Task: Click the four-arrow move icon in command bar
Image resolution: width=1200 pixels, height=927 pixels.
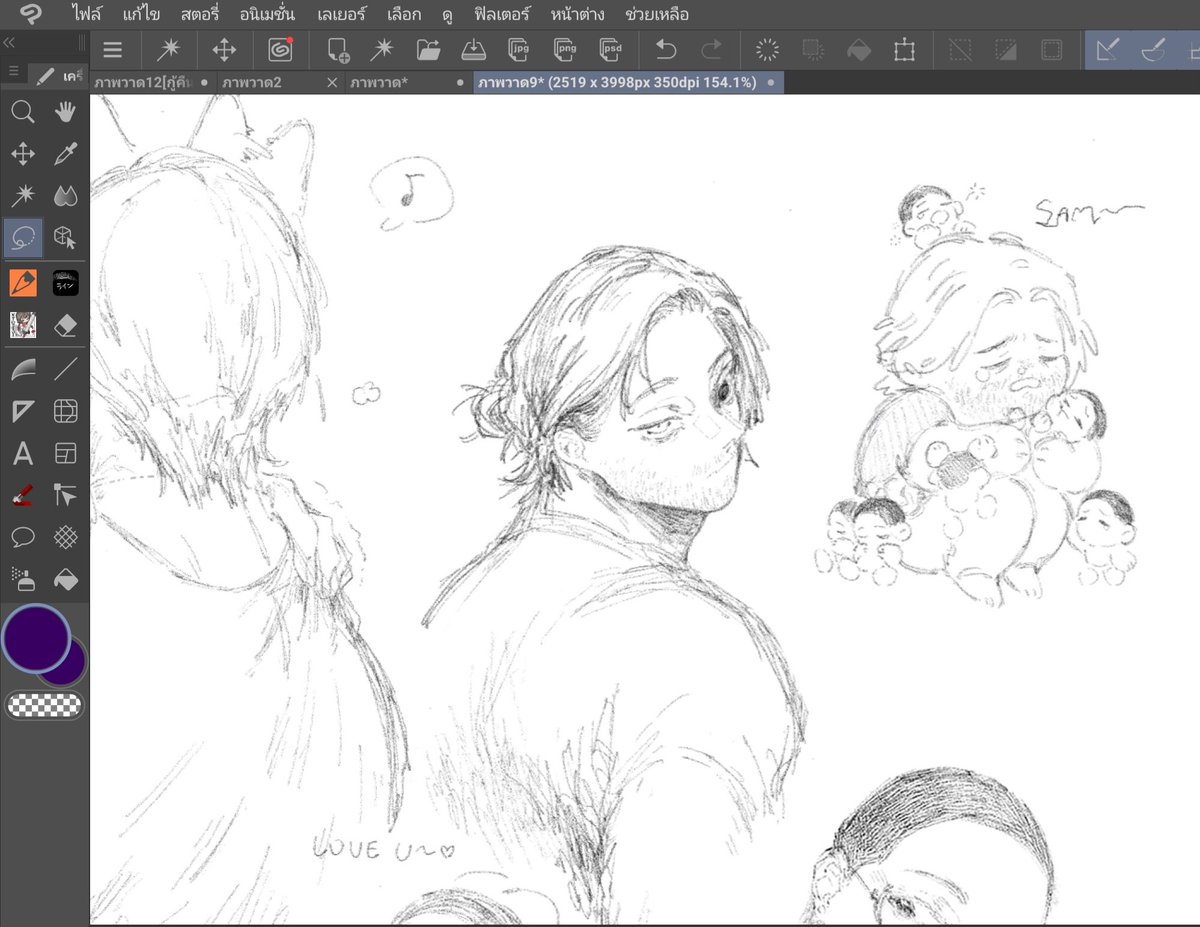Action: coord(224,50)
